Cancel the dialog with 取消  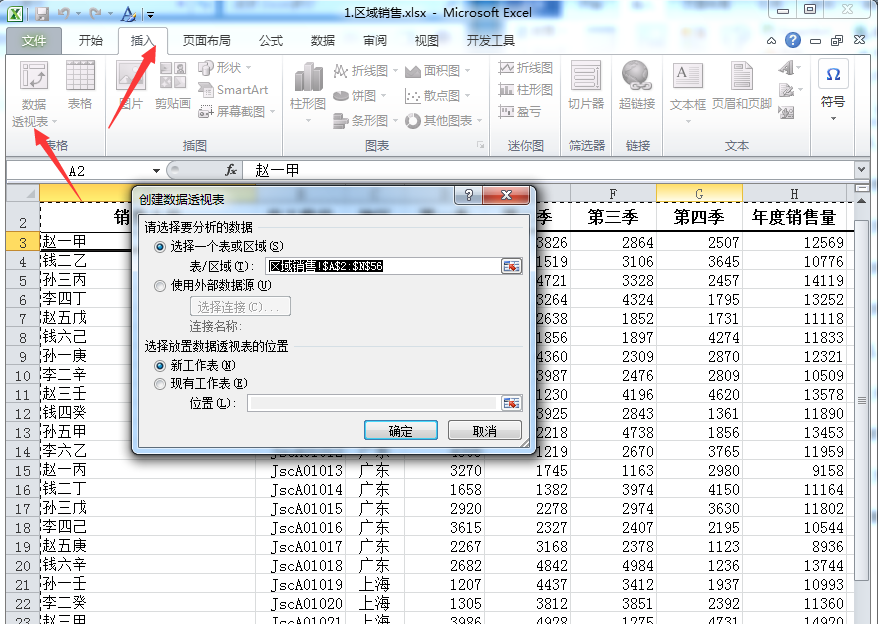(485, 431)
